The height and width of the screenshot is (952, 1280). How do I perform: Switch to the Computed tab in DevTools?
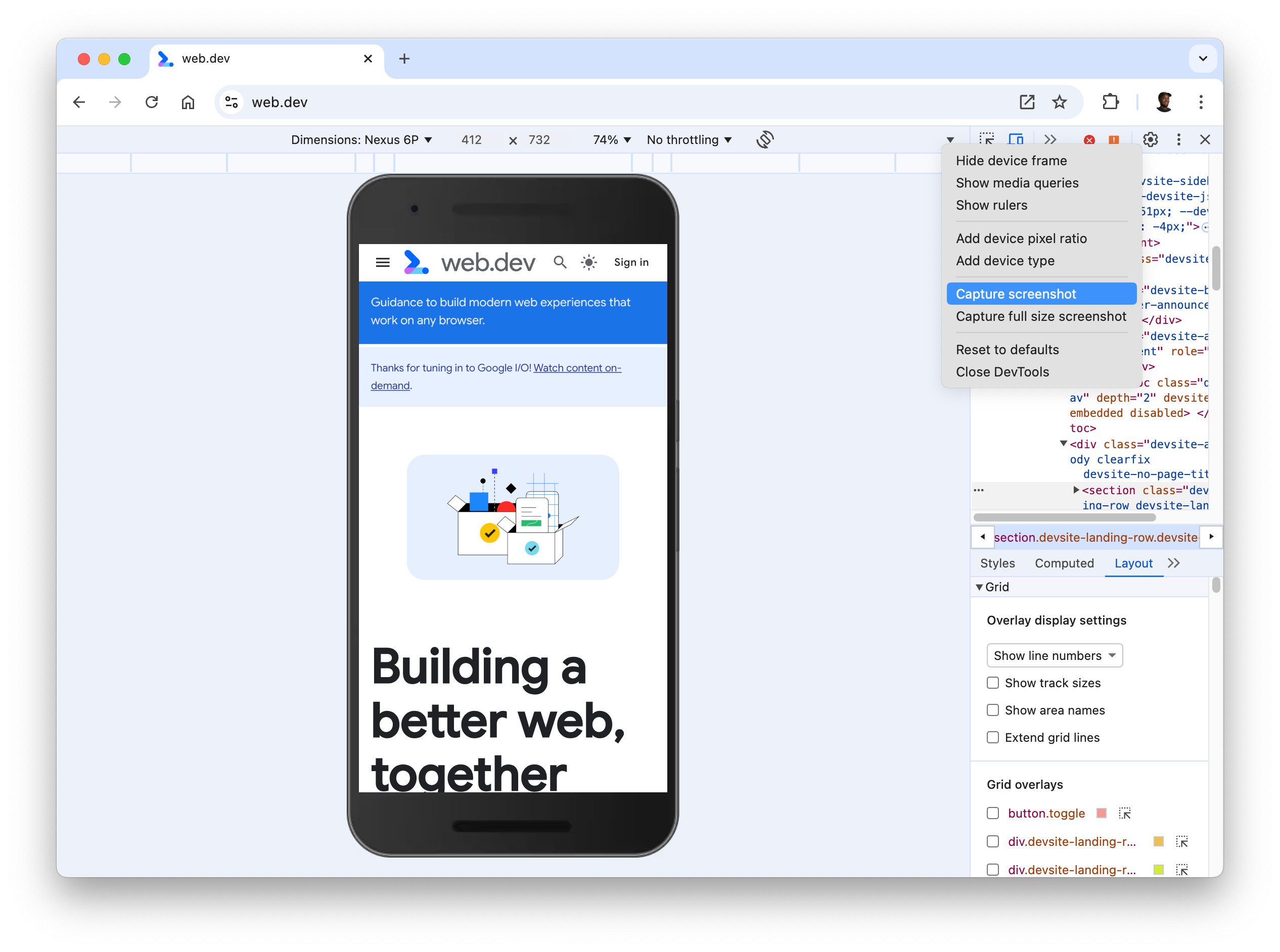[x=1064, y=563]
